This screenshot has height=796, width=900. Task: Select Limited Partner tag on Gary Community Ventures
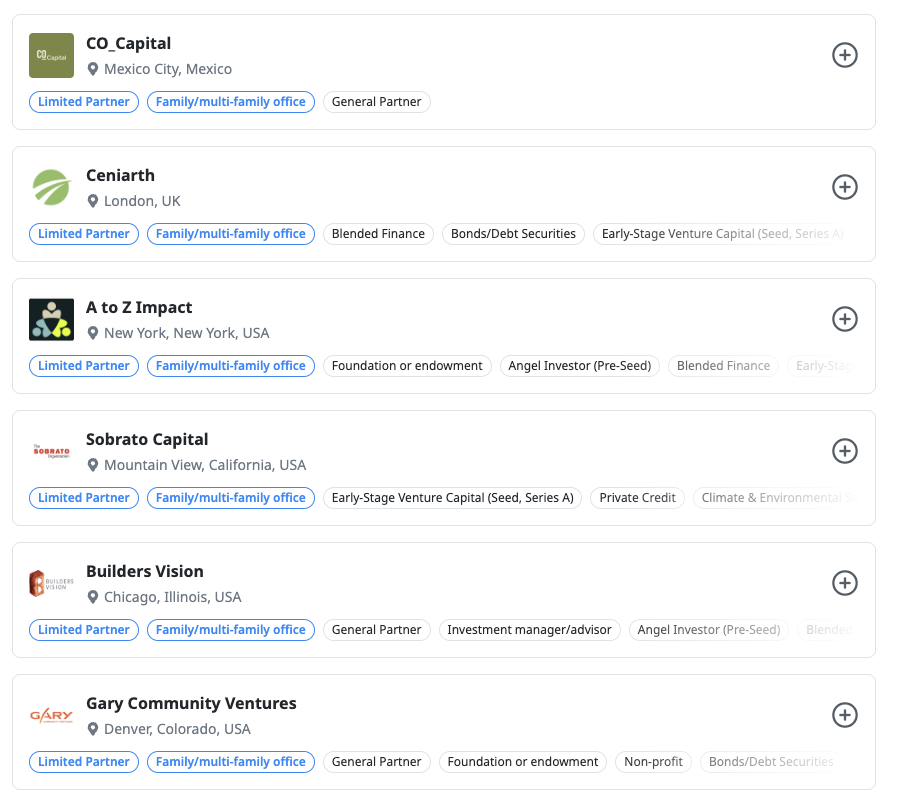84,762
